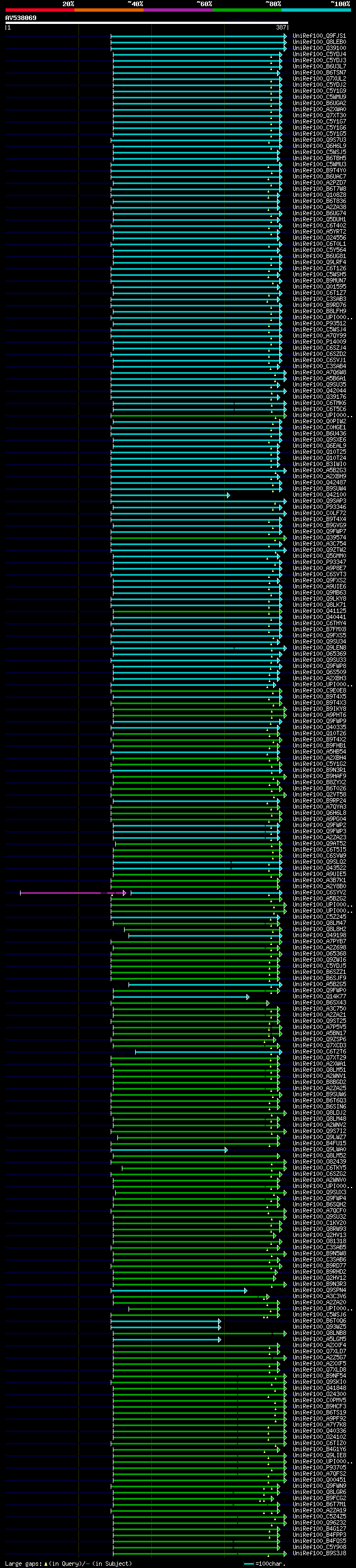Screen dimensions: 356x1568
Task: Open hit UniRef100_C5YDJ4
Action: pos(319,54)
